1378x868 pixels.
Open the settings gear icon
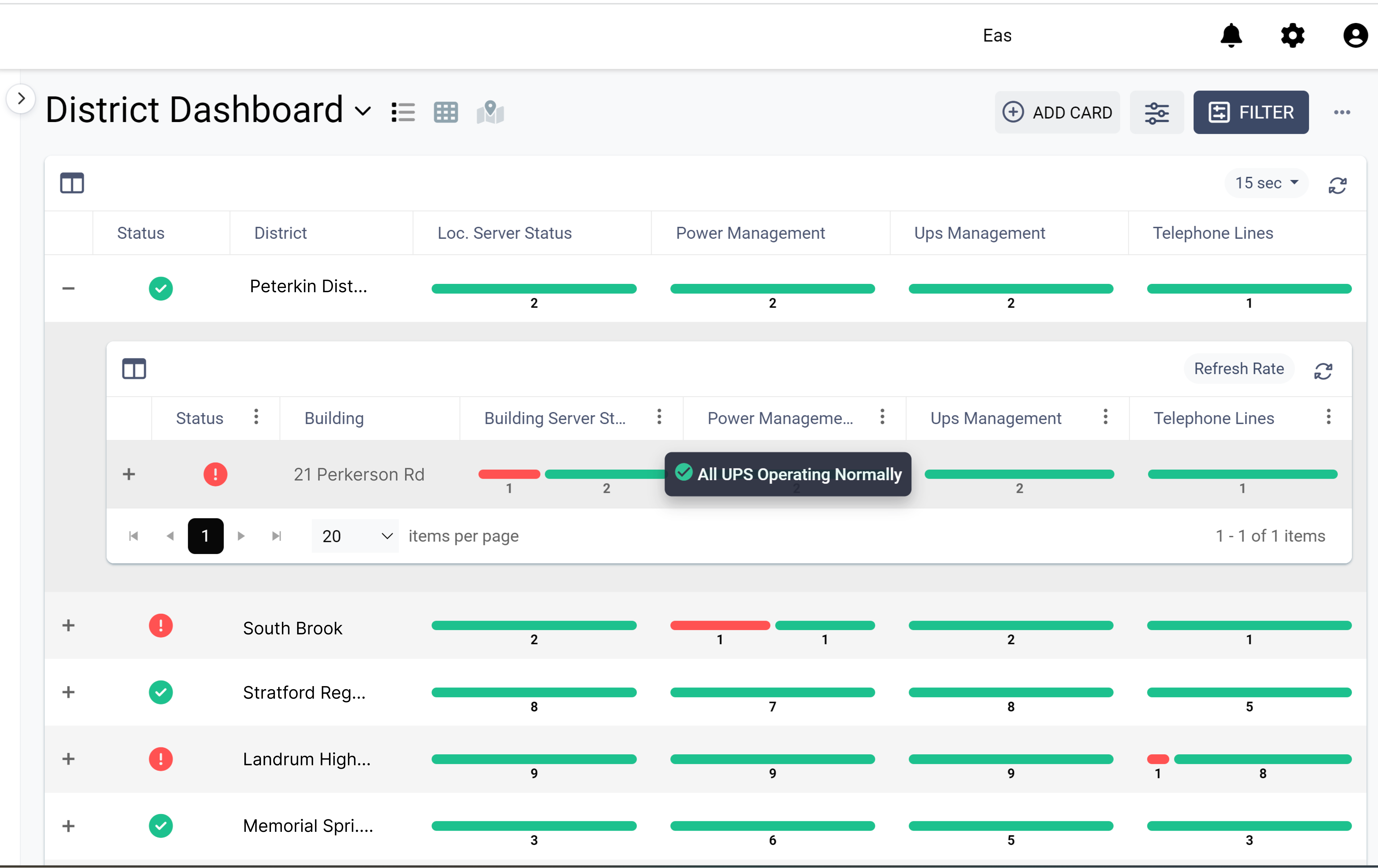click(1293, 36)
